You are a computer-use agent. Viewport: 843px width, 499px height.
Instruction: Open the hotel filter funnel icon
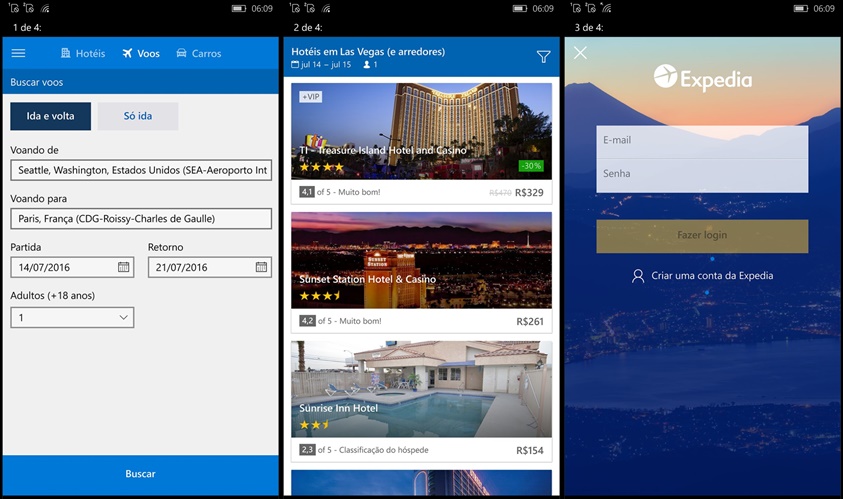(x=544, y=56)
